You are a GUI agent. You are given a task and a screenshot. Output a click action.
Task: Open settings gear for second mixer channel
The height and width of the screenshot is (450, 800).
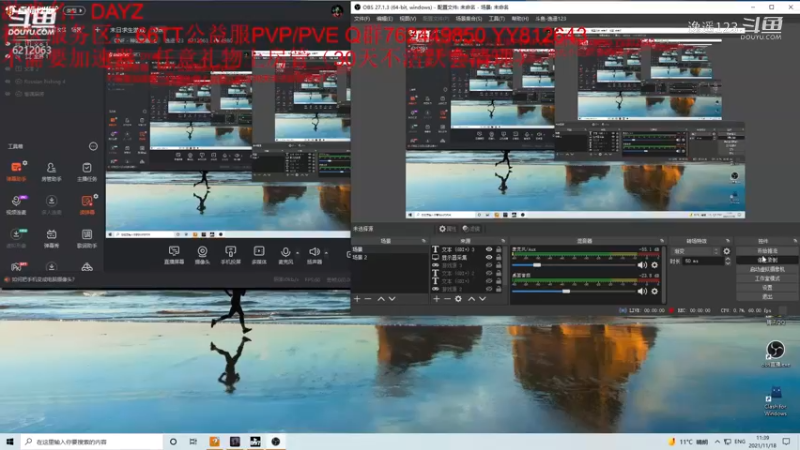(655, 291)
